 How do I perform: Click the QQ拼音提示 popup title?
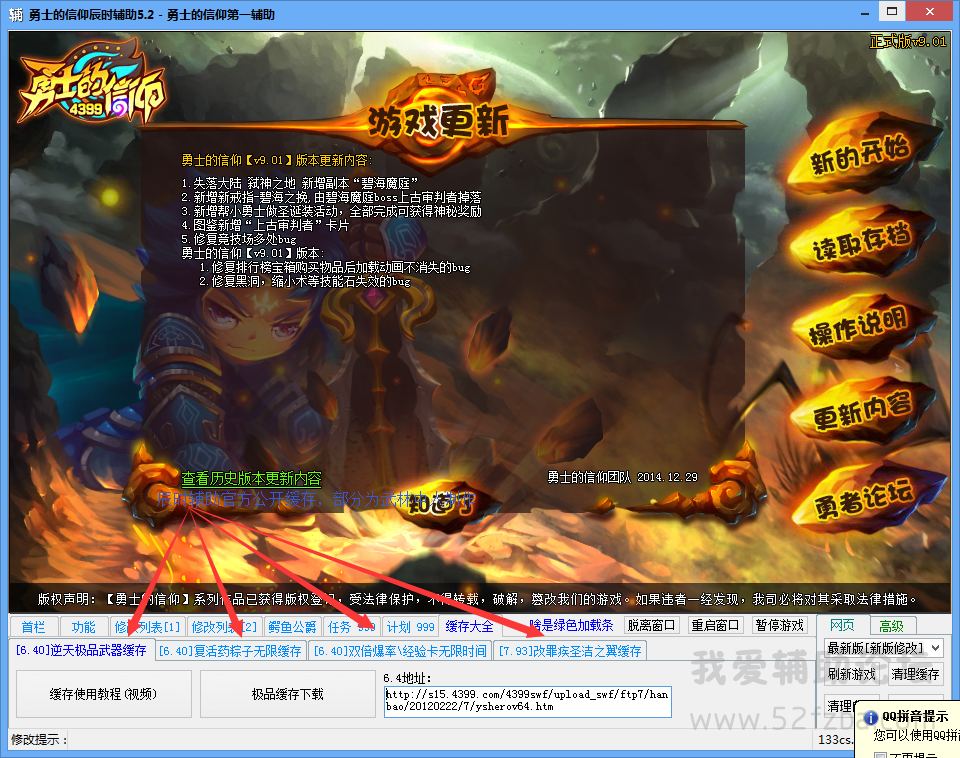pos(915,716)
